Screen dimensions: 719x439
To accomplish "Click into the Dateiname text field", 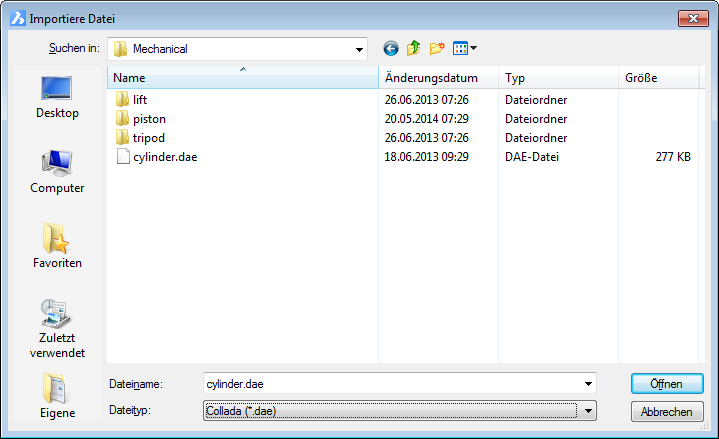I will 390,383.
